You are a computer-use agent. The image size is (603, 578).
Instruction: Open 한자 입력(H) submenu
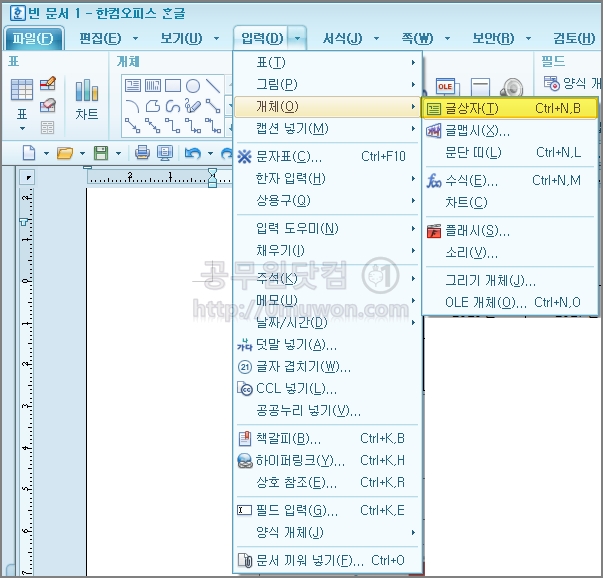pos(327,178)
